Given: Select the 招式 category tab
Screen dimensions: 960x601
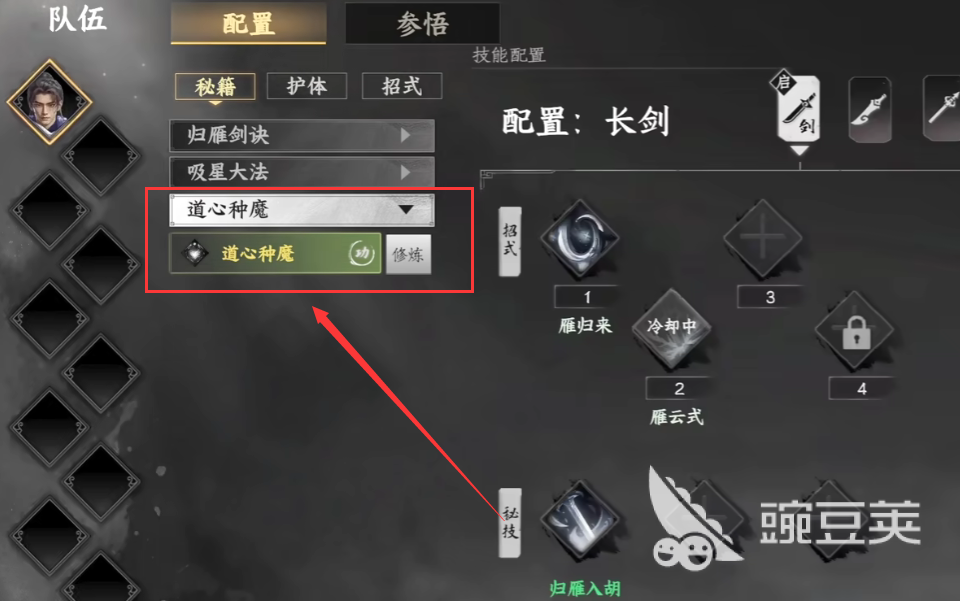Looking at the screenshot, I should (402, 86).
